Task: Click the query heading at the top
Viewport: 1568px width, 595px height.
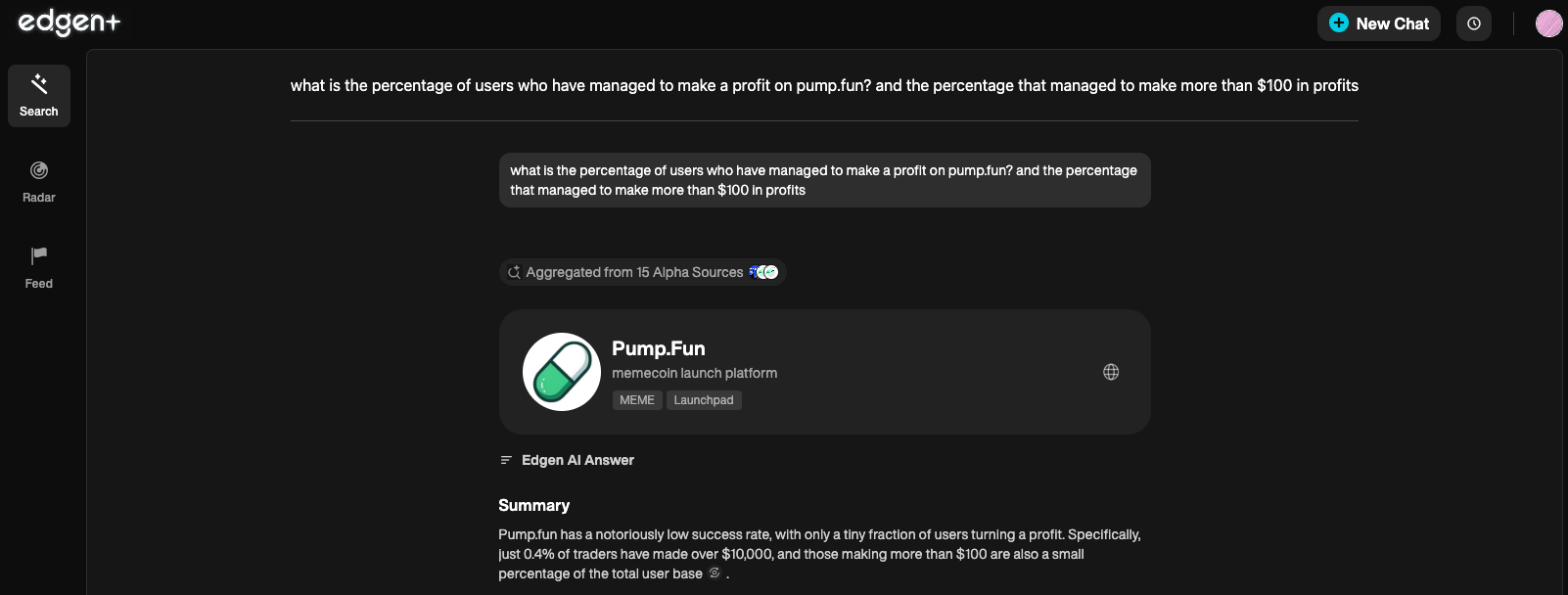Action: coord(824,86)
